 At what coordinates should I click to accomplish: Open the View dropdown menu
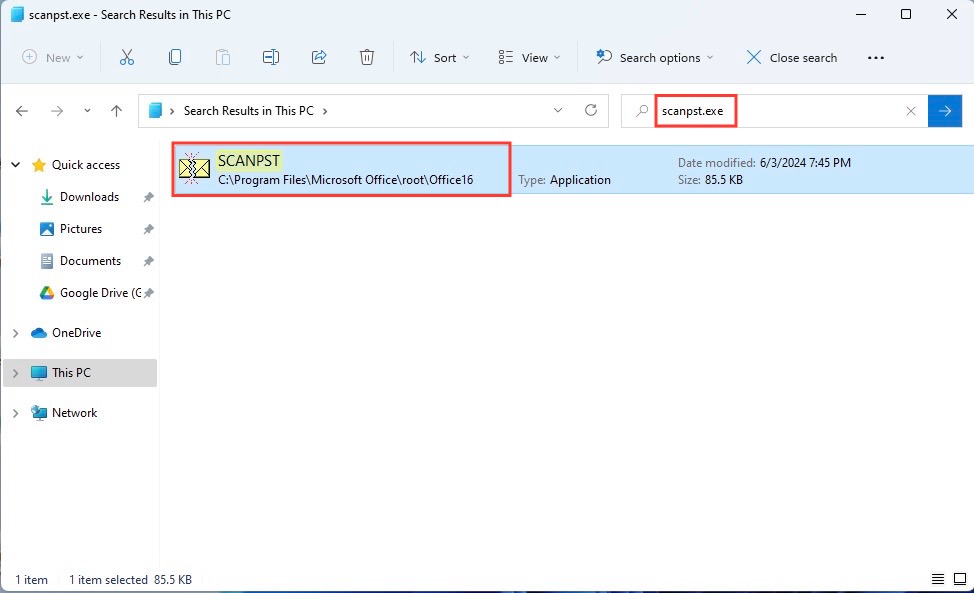pyautogui.click(x=529, y=58)
